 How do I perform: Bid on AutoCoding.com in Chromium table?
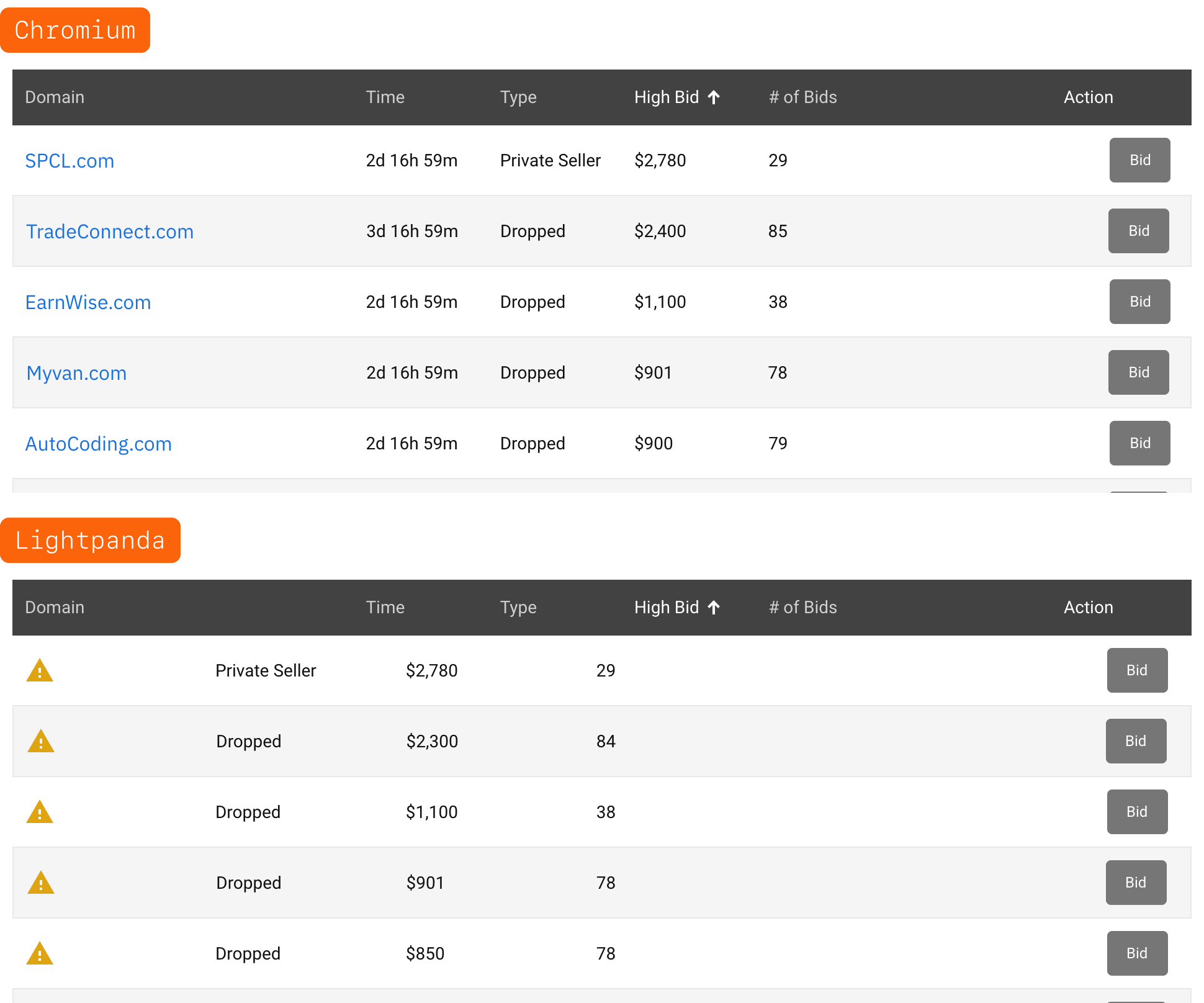pos(1139,443)
